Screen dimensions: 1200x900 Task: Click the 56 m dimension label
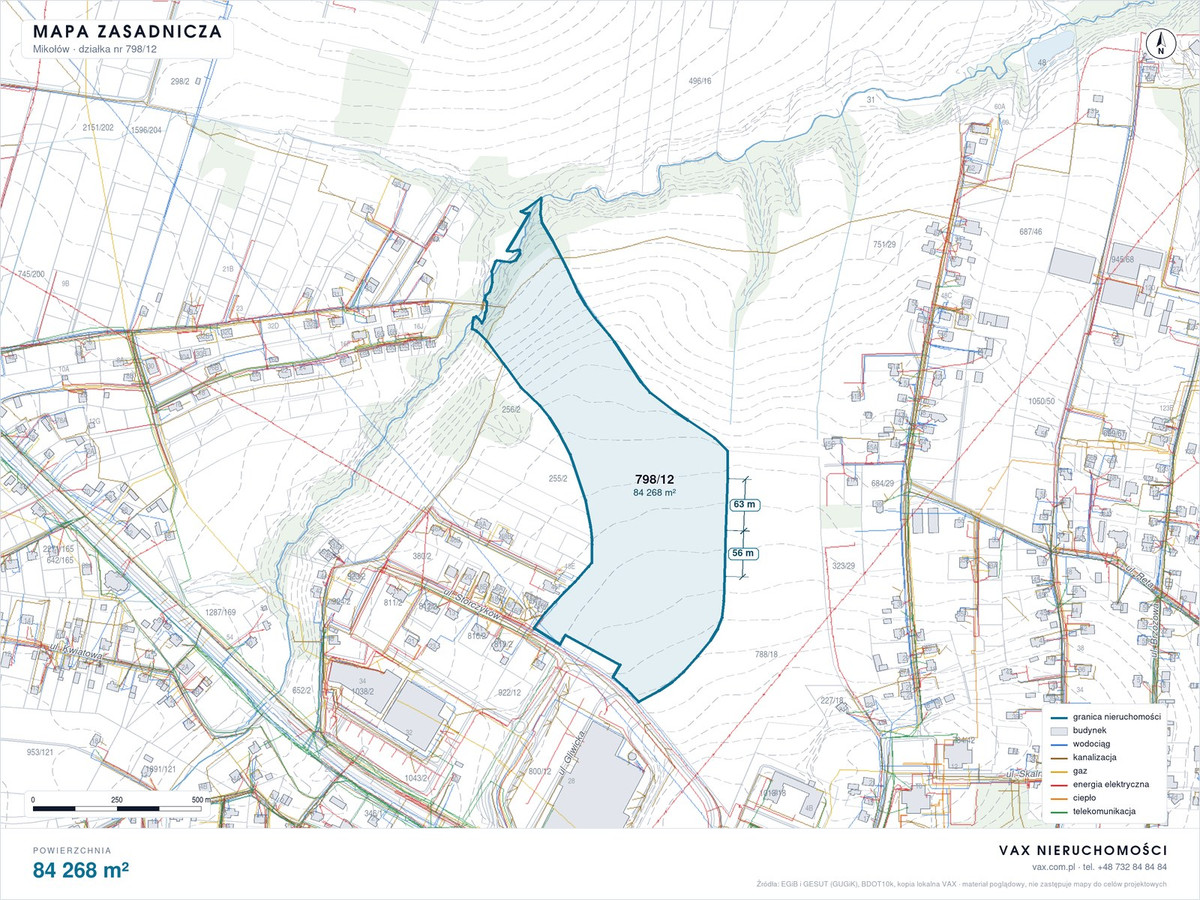tap(745, 553)
